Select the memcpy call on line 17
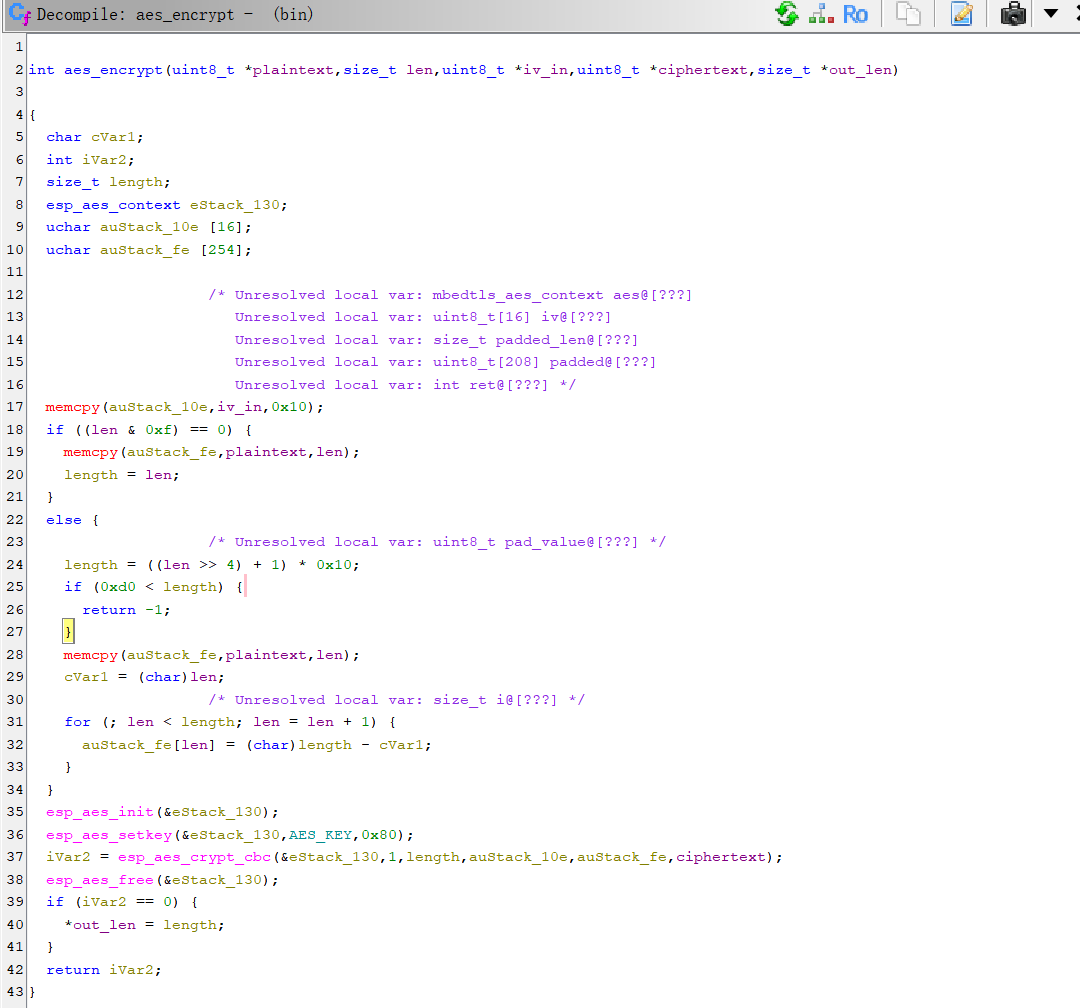Screen dimensions: 1080x1008 click(74, 406)
